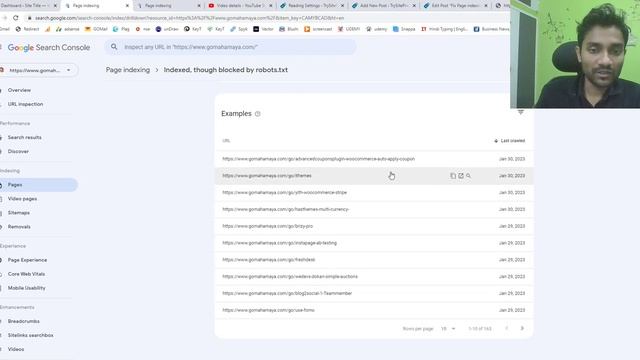Open URL inspection in the sidebar
640x360 pixels.
click(x=25, y=104)
